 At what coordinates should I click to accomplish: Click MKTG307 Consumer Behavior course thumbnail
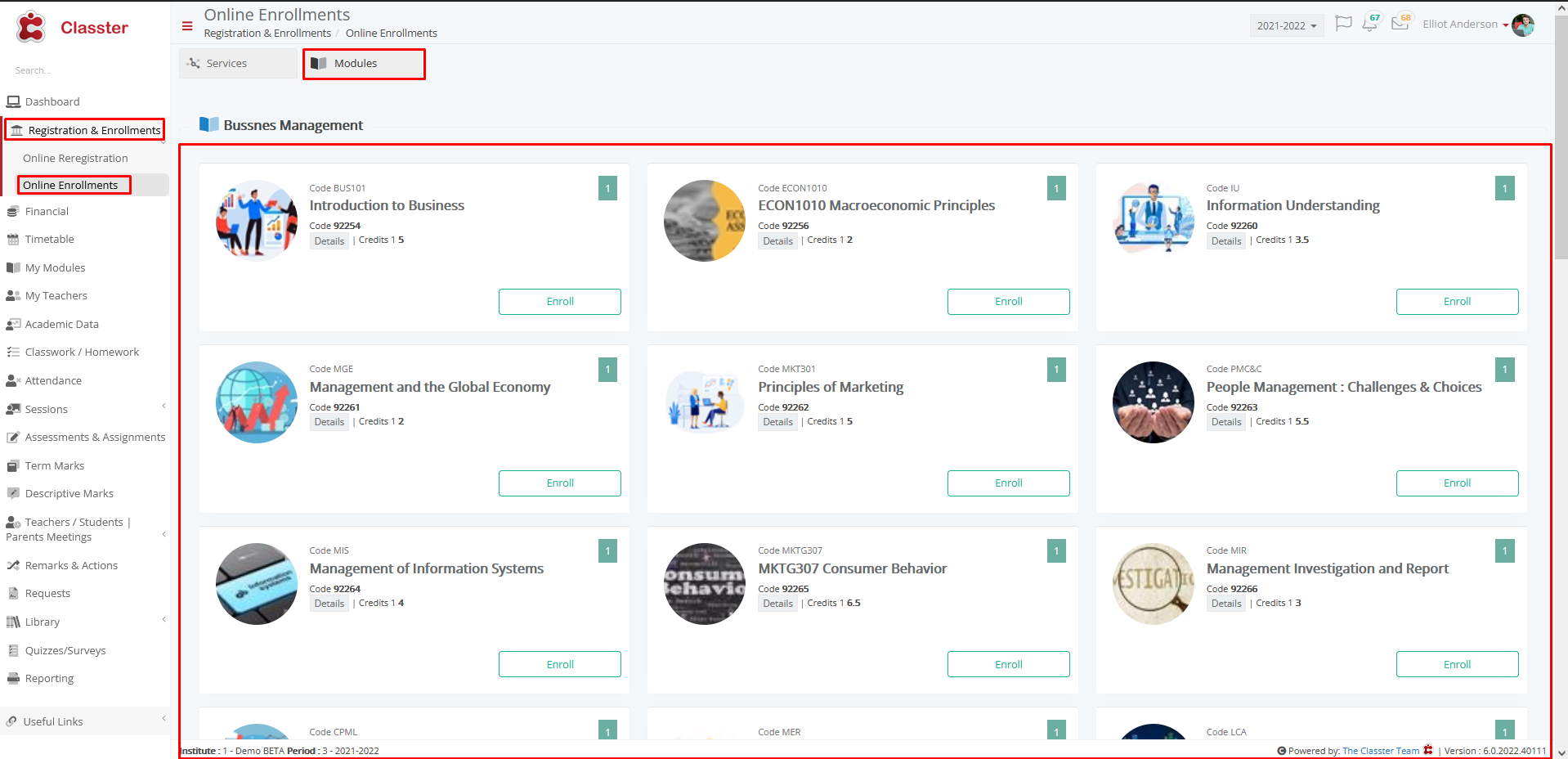tap(705, 584)
